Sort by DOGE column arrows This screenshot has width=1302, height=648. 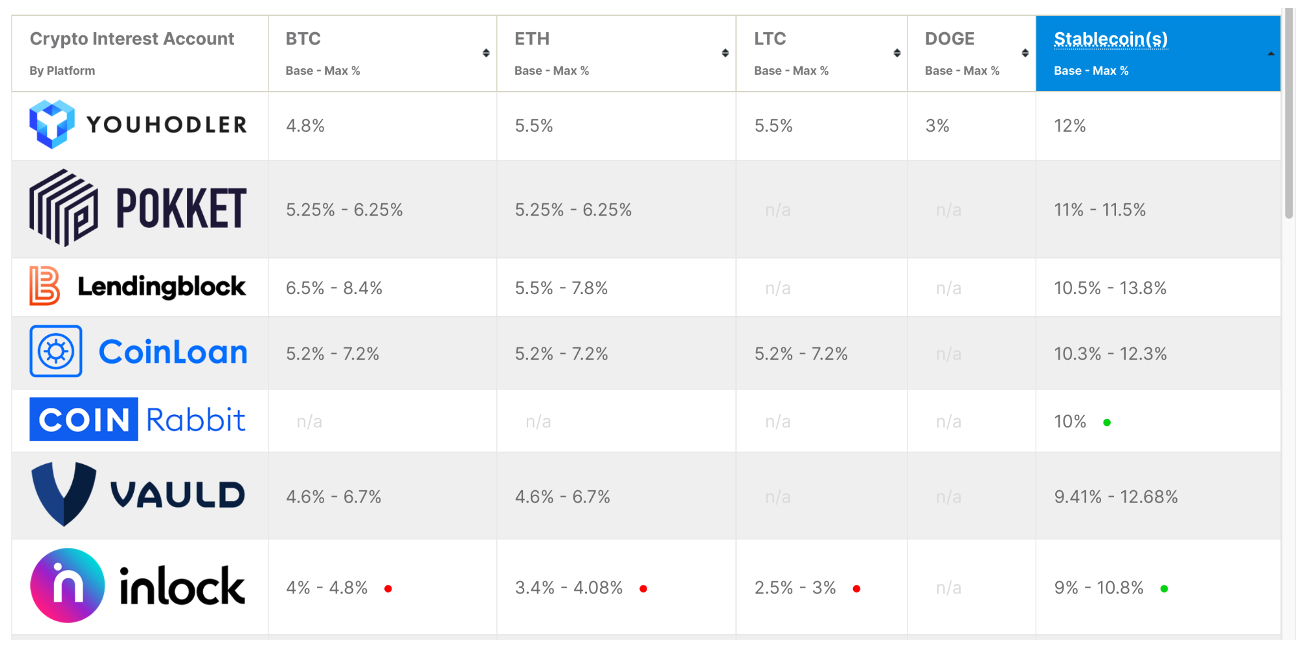point(1025,53)
